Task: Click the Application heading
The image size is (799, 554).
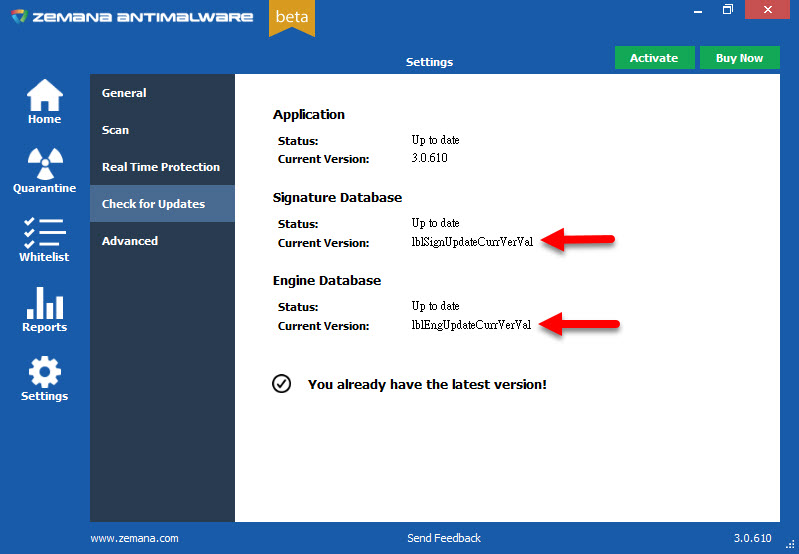Action: 309,115
